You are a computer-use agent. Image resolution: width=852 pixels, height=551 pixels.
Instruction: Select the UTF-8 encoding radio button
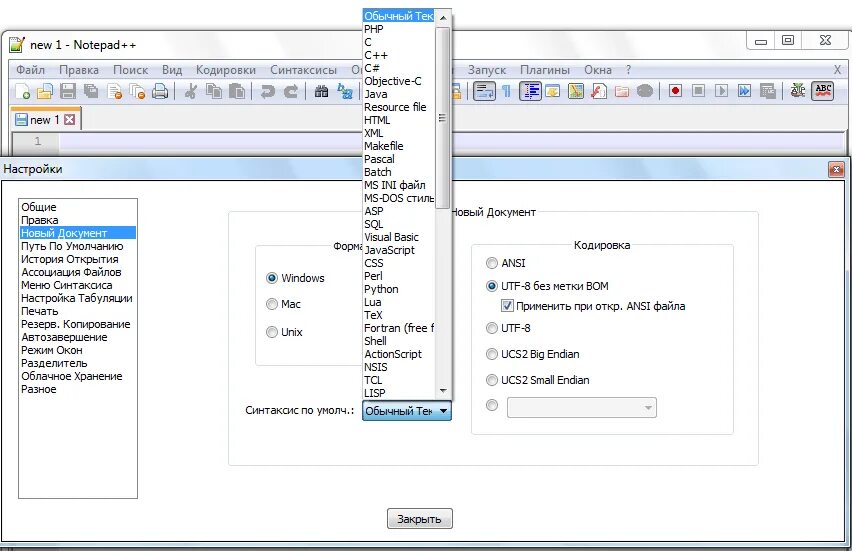(492, 328)
